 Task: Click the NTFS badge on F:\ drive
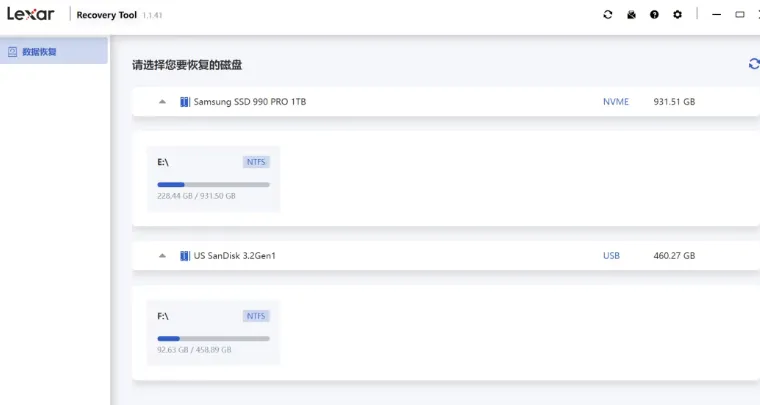[256, 316]
